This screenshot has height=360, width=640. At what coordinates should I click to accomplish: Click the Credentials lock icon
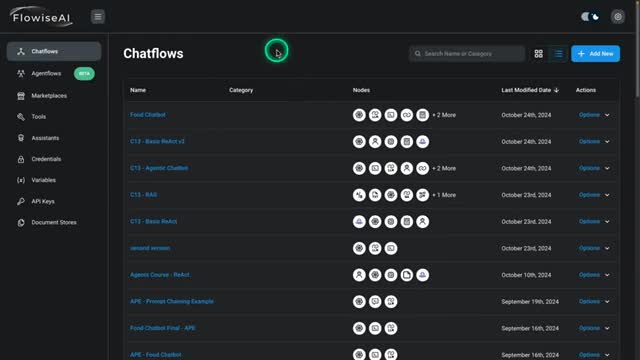(x=21, y=159)
